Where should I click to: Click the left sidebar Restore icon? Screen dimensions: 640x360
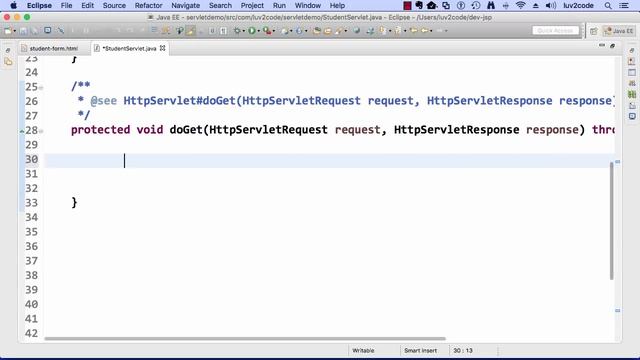click(x=8, y=50)
